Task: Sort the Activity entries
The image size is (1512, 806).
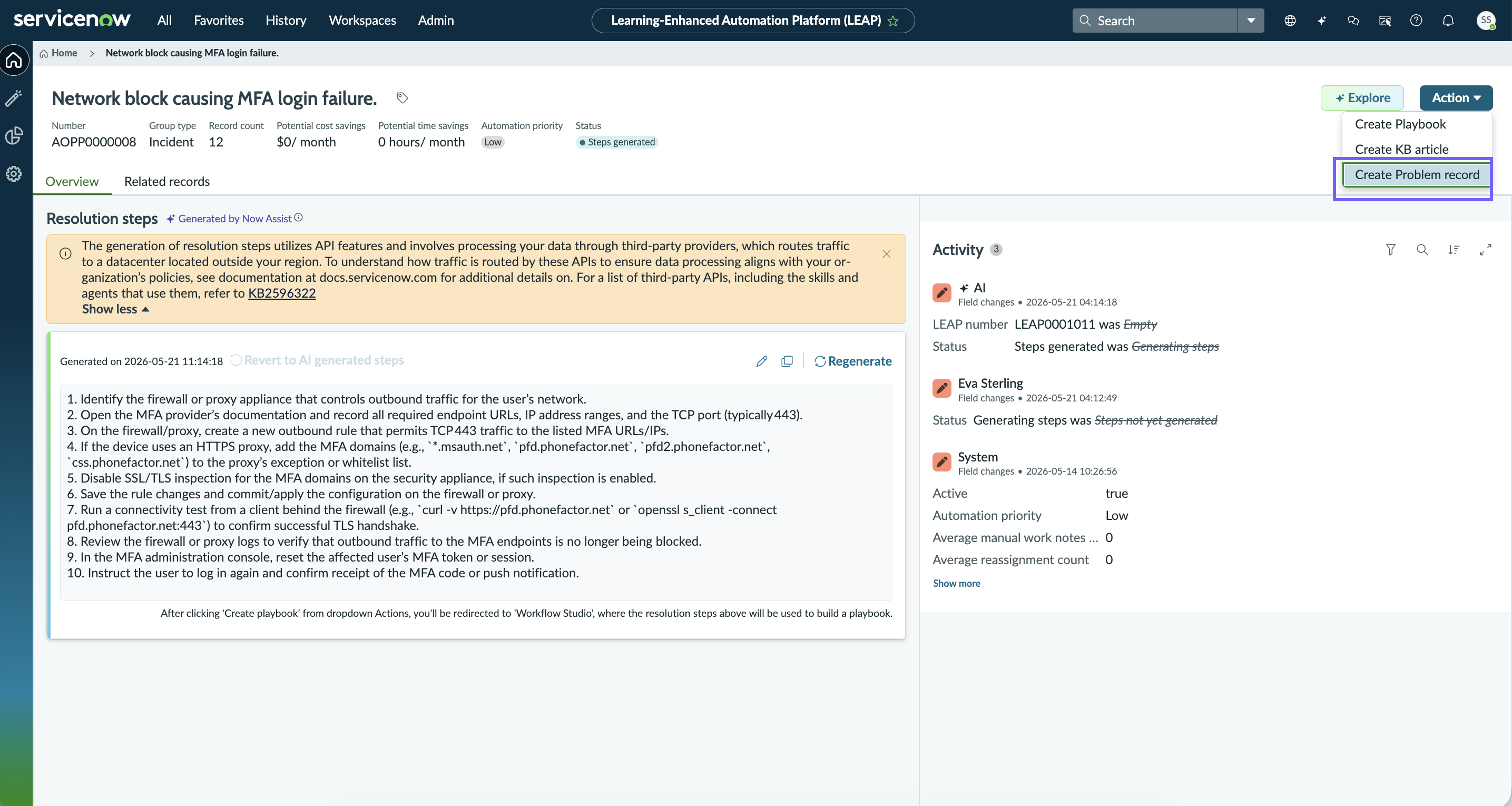Action: 1454,250
